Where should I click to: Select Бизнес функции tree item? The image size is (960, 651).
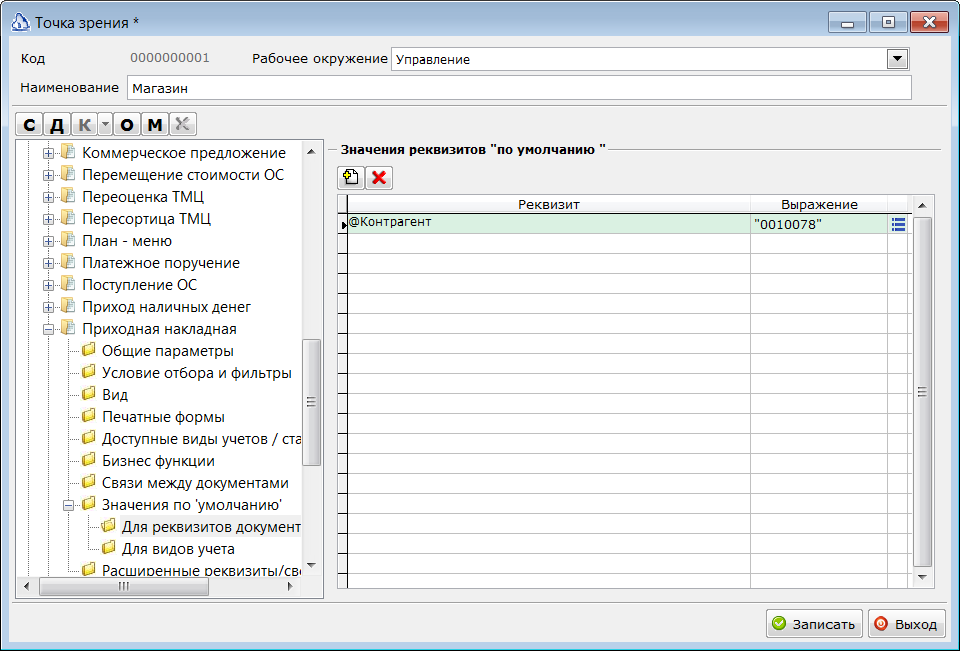pos(158,461)
